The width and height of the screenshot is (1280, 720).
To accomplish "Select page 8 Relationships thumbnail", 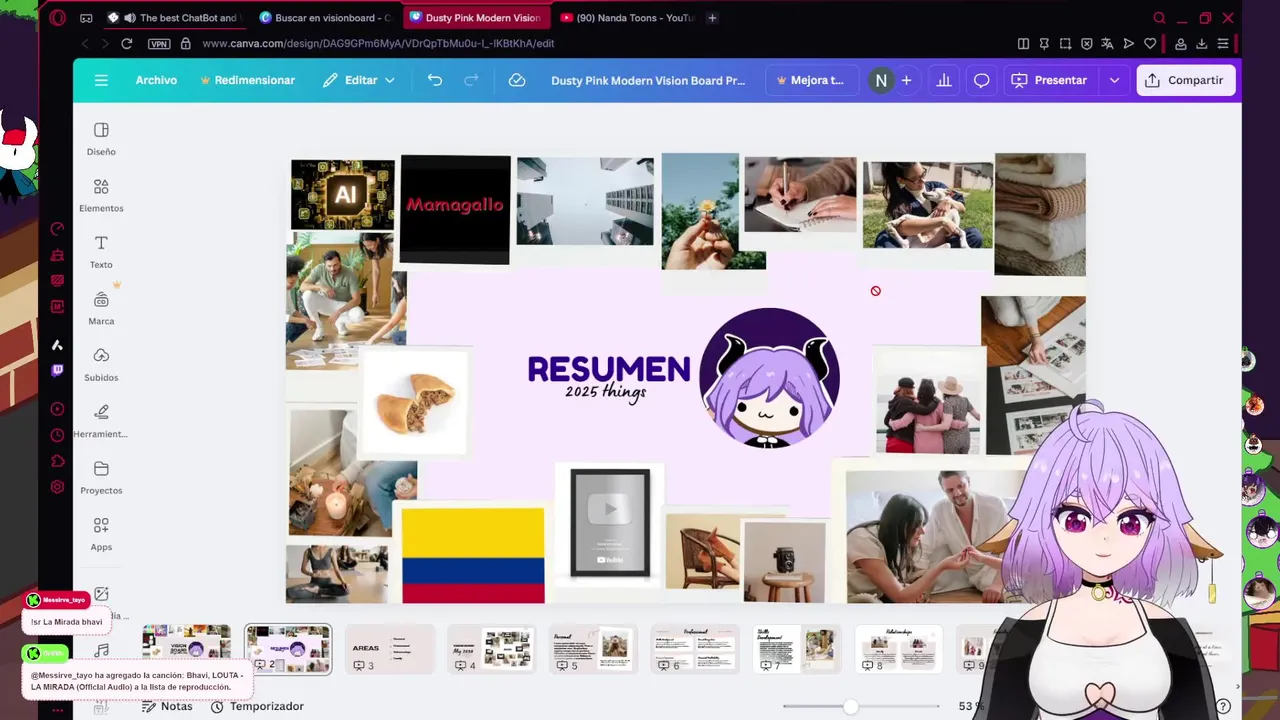I will click(899, 649).
